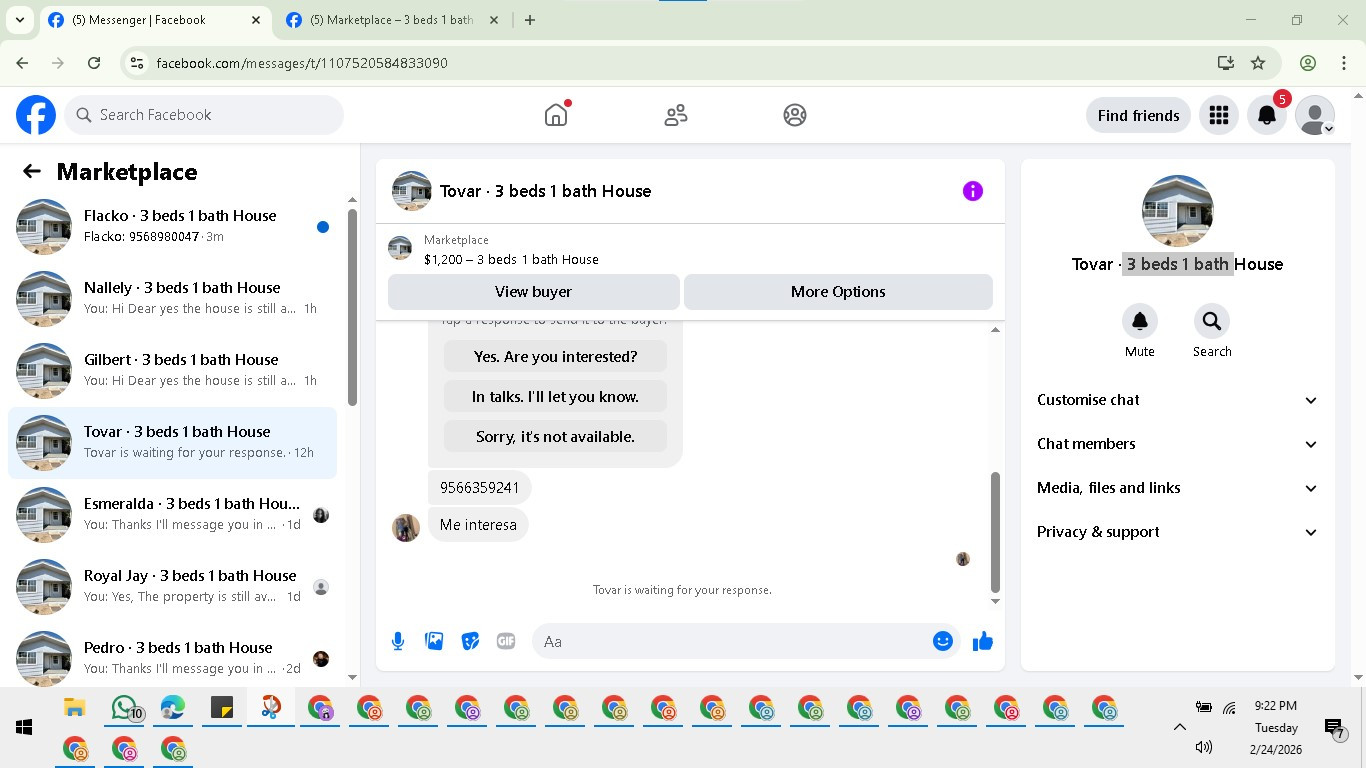1366x768 pixels.
Task: Open the Groups icon in top navigation
Action: pos(795,115)
